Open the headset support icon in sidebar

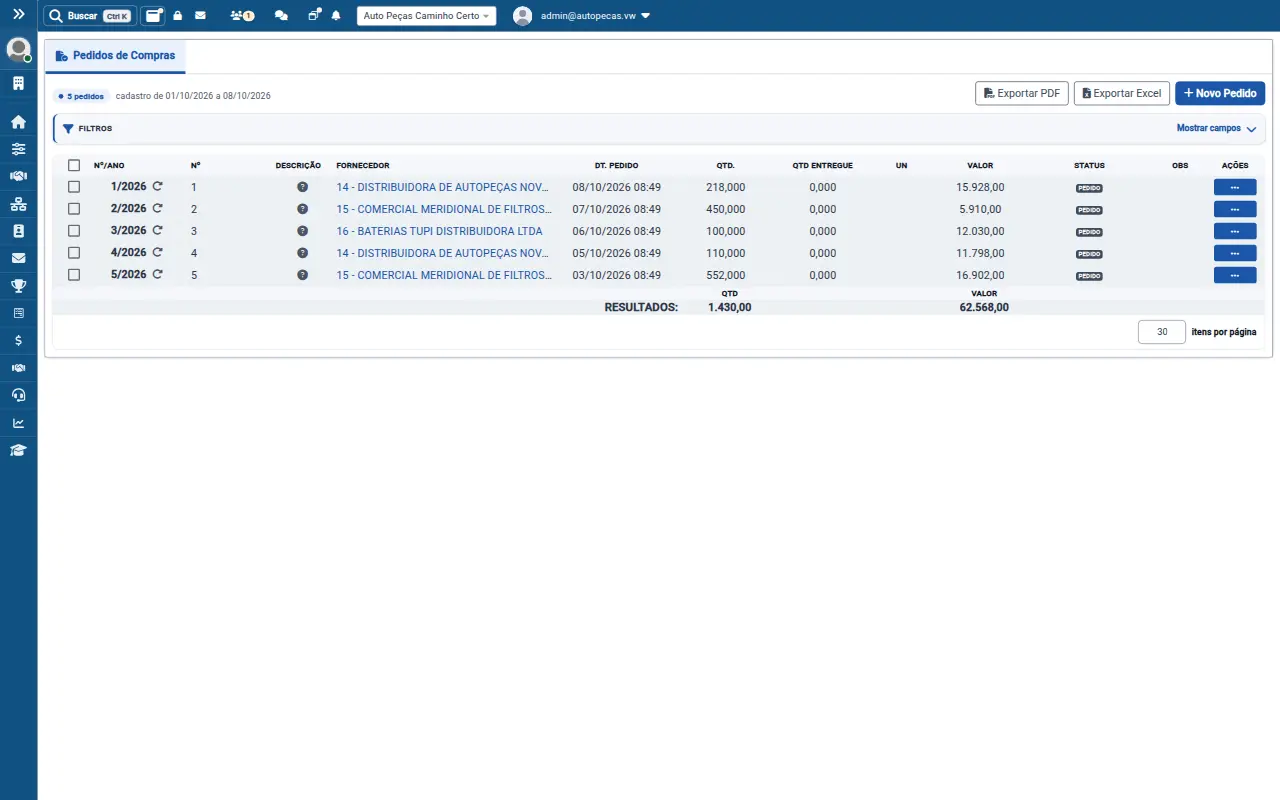point(18,395)
